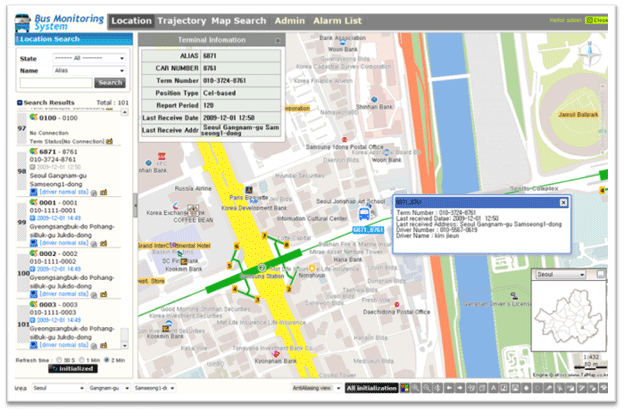Minimize the Seoul overview minimap
624x412 pixels.
[x=600, y=273]
